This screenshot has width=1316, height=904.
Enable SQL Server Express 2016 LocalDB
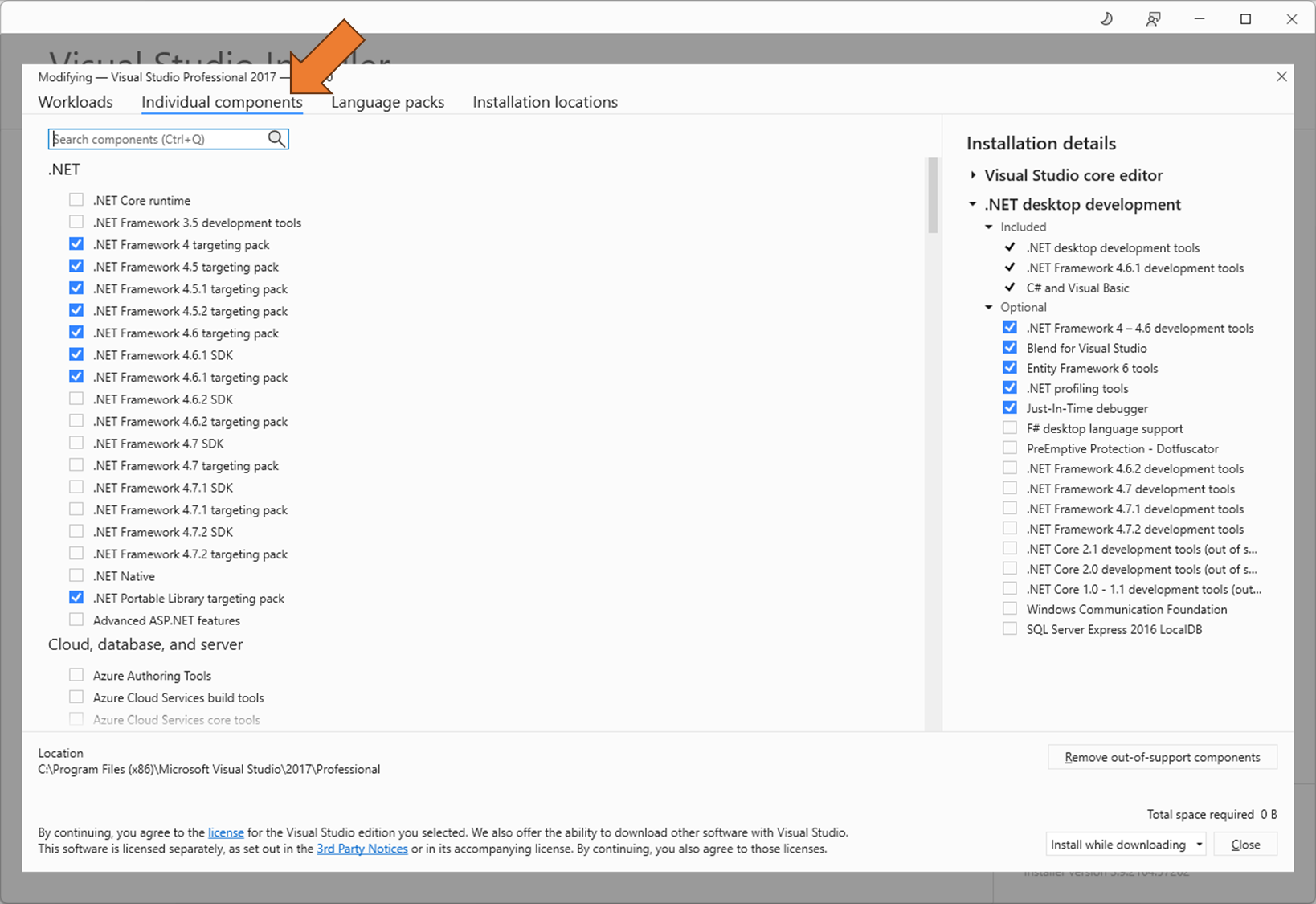[1010, 628]
